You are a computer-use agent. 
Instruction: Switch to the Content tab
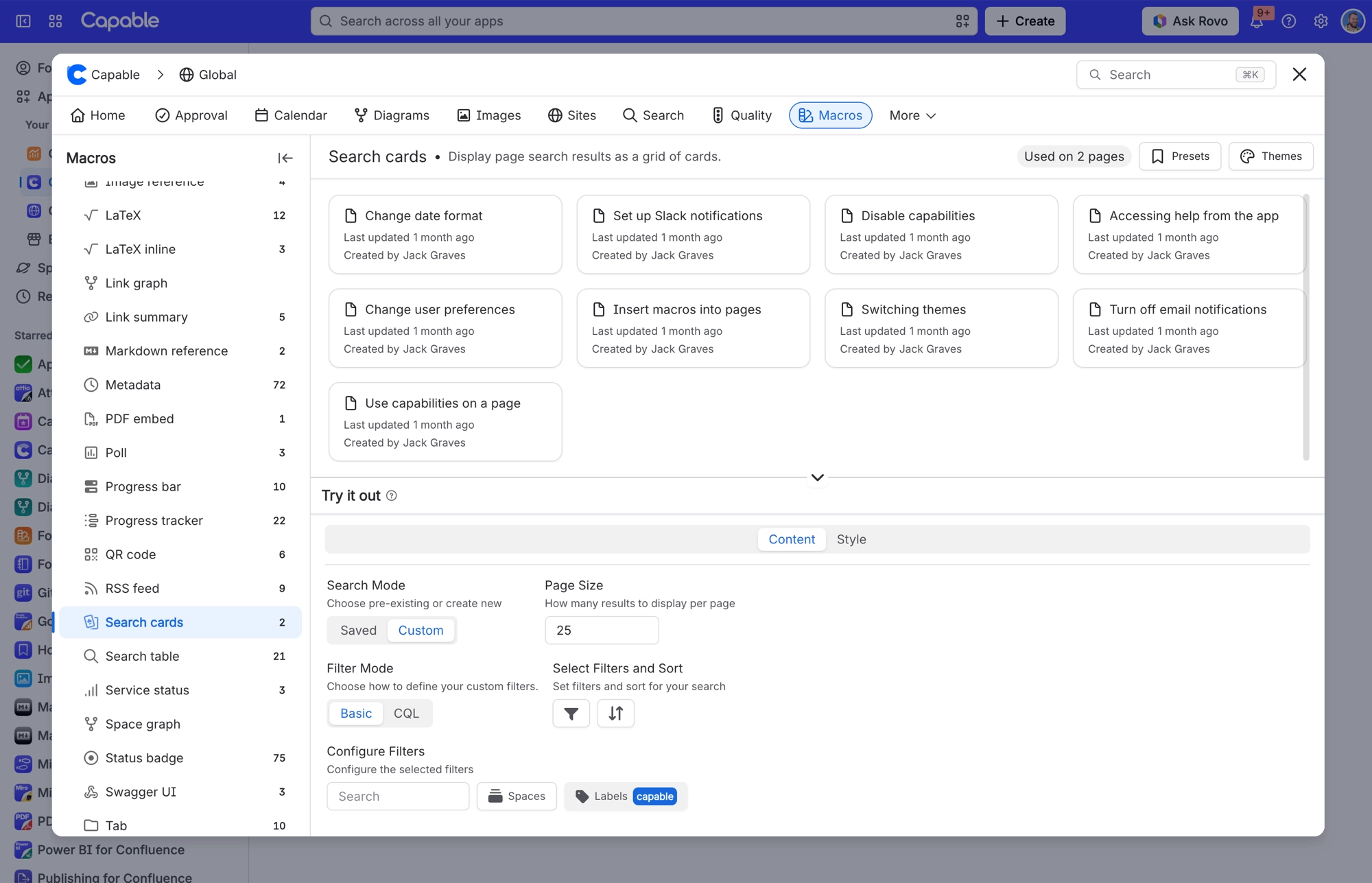[x=792, y=539]
